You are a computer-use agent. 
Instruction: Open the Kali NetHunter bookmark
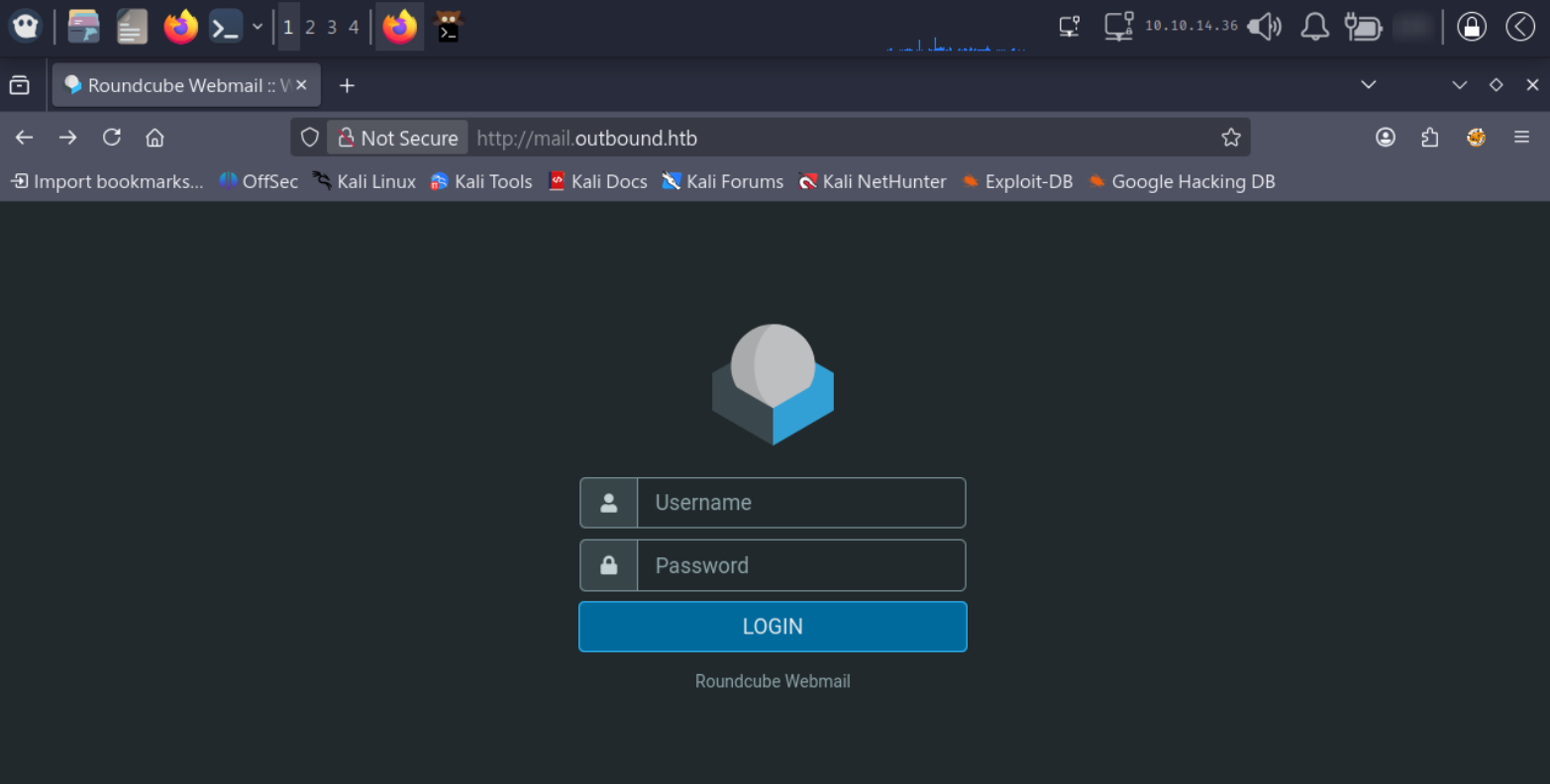point(873,181)
